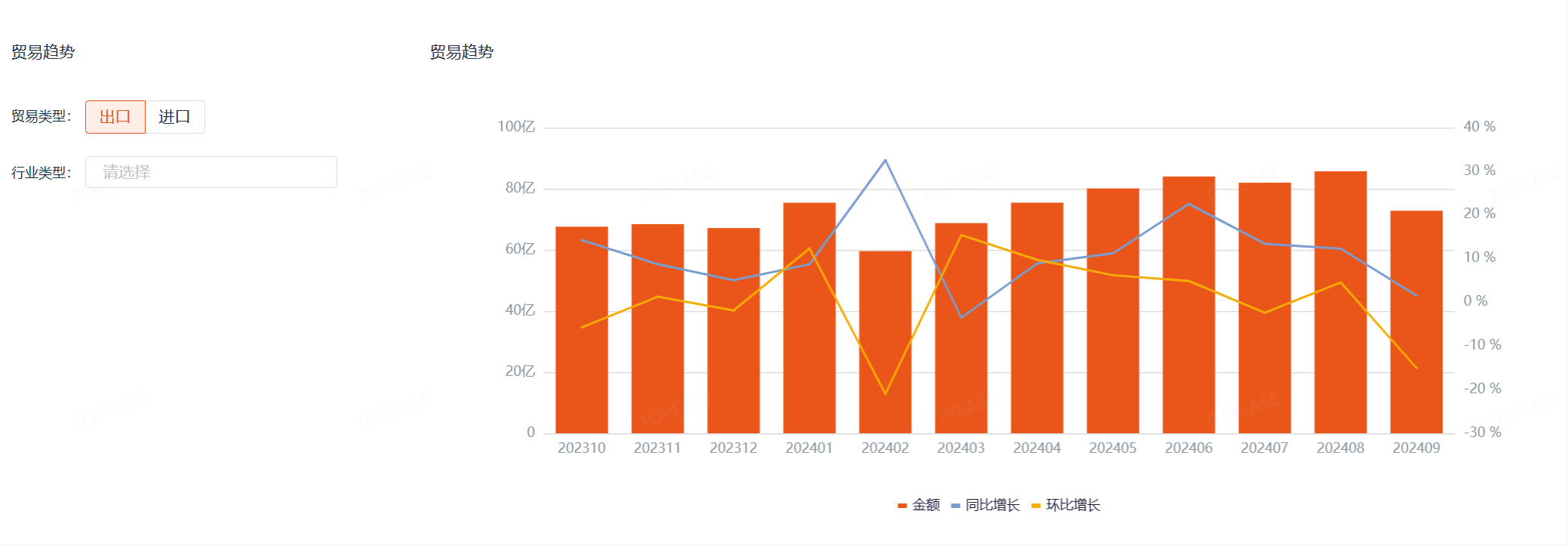Click the yellow line's lowest point at 202402
This screenshot has height=545, width=1568.
point(885,394)
